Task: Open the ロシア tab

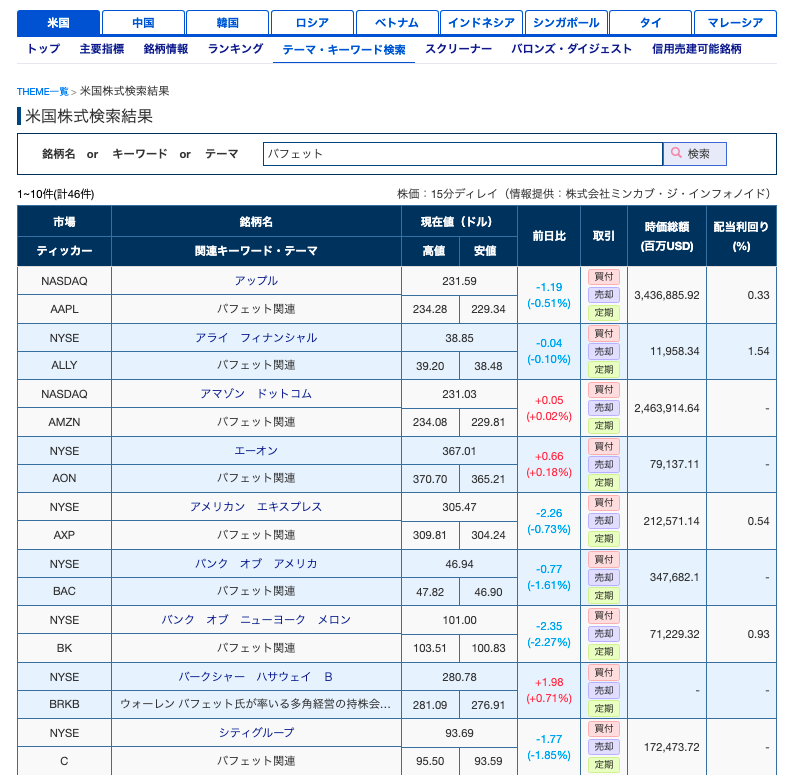Action: point(312,23)
